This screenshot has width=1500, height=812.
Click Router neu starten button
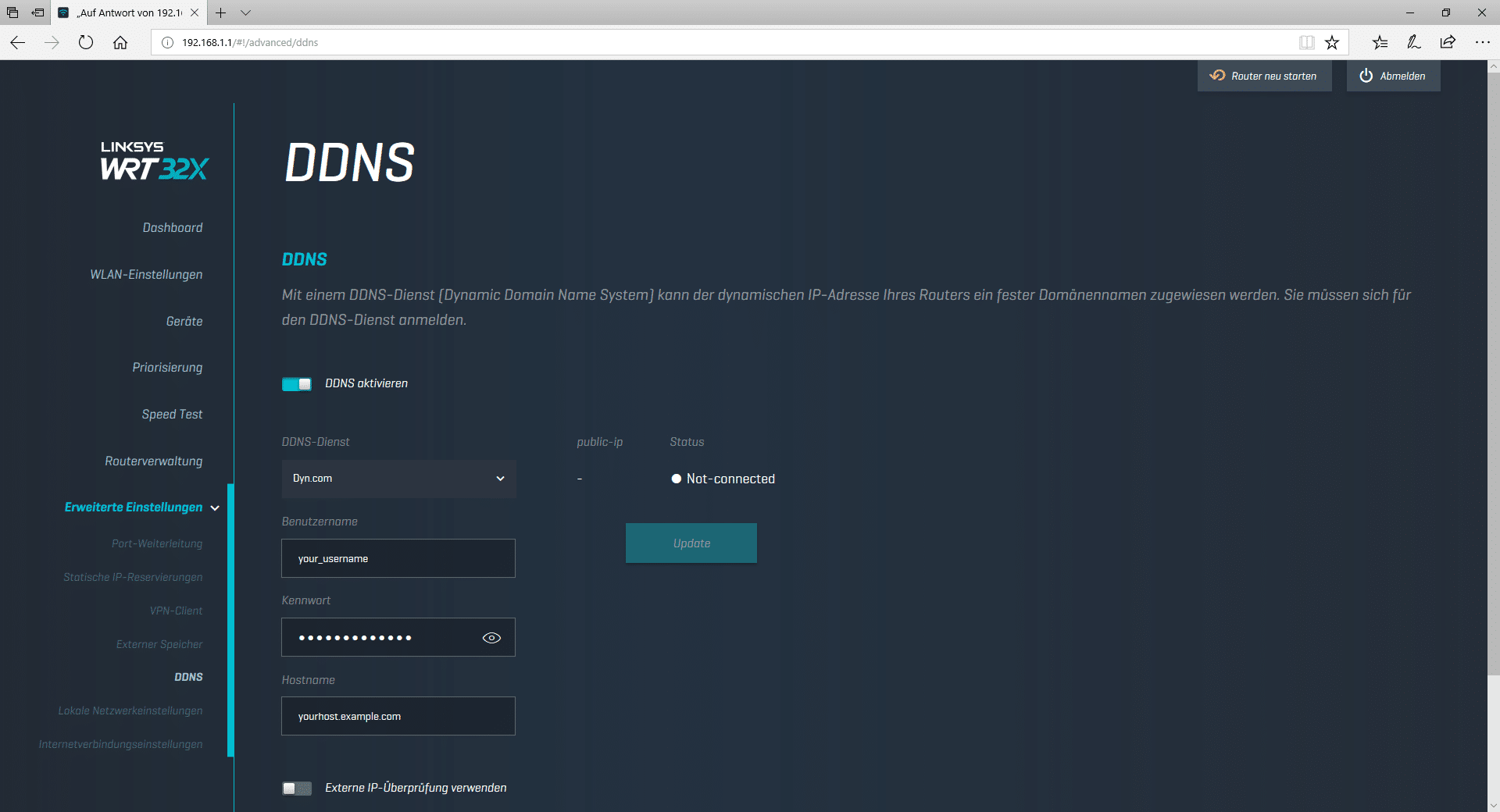1264,77
